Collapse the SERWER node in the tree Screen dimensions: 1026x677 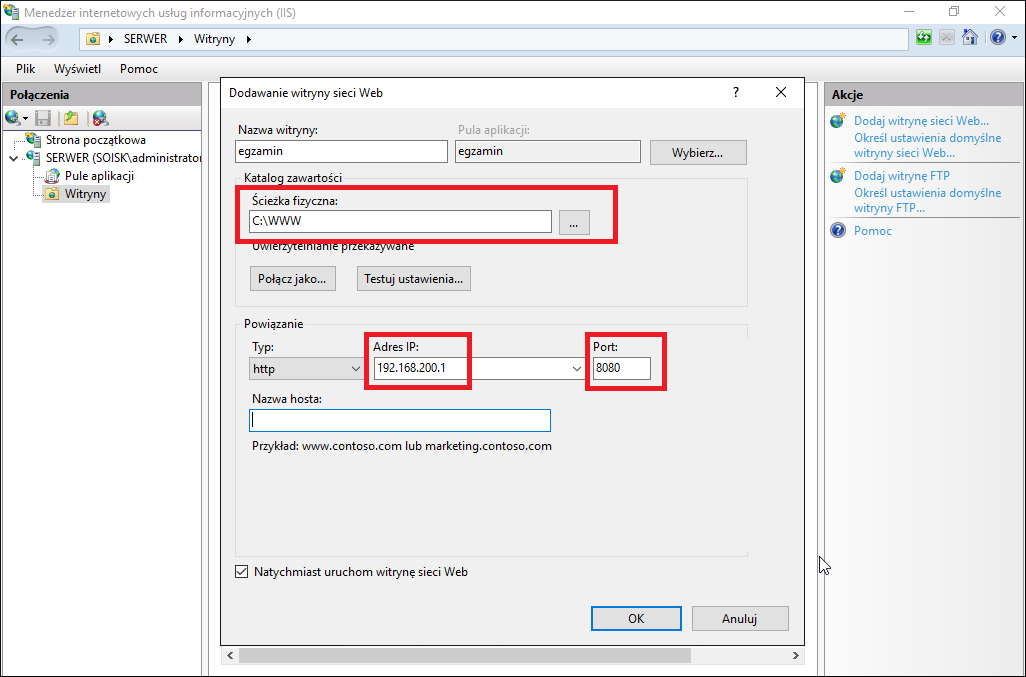[x=14, y=158]
